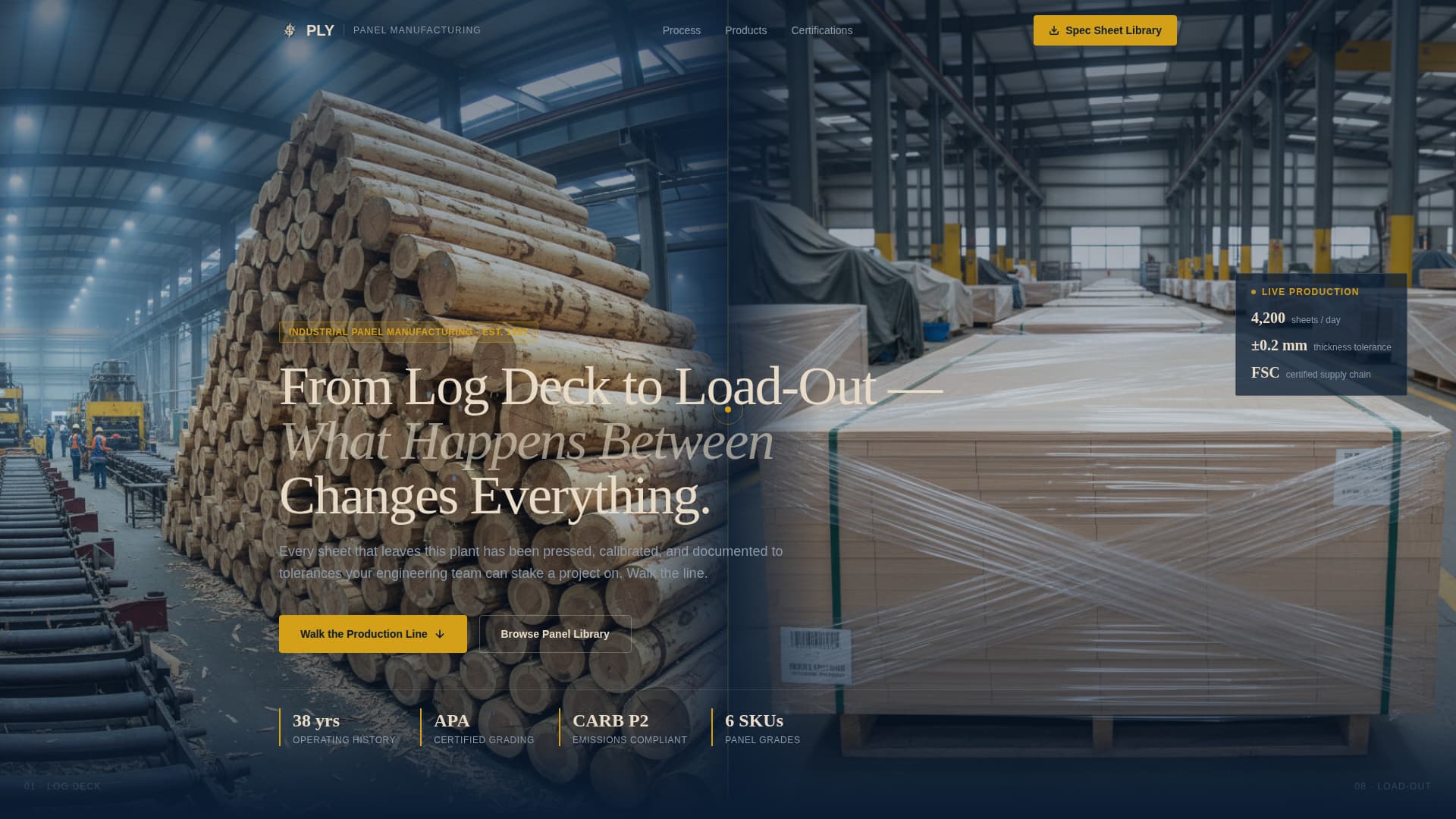1456x819 pixels.
Task: Click the yellow pulsing dot beside LIVE PRODUCTION
Action: 1253,292
